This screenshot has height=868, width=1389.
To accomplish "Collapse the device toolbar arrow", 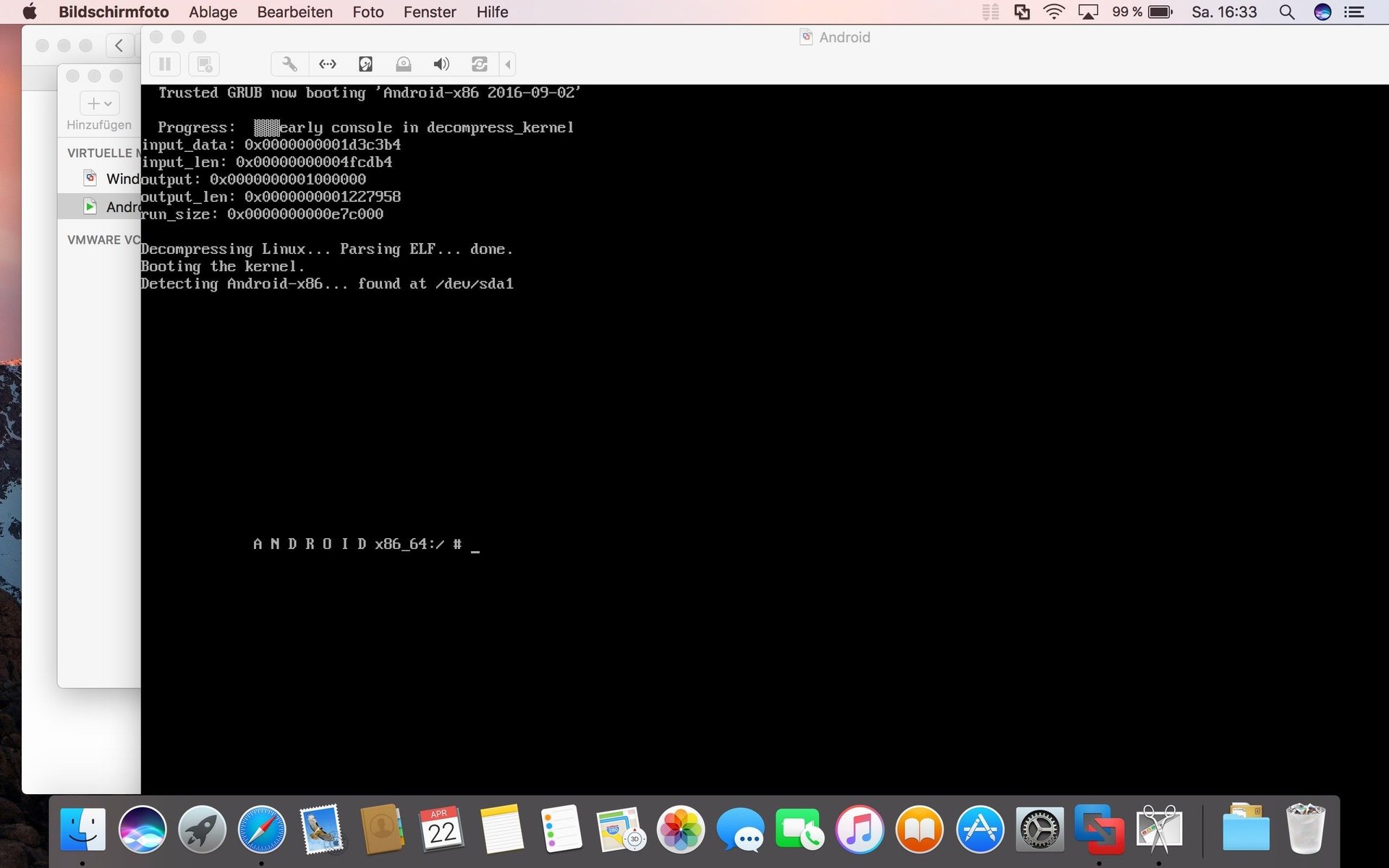I will tap(508, 64).
